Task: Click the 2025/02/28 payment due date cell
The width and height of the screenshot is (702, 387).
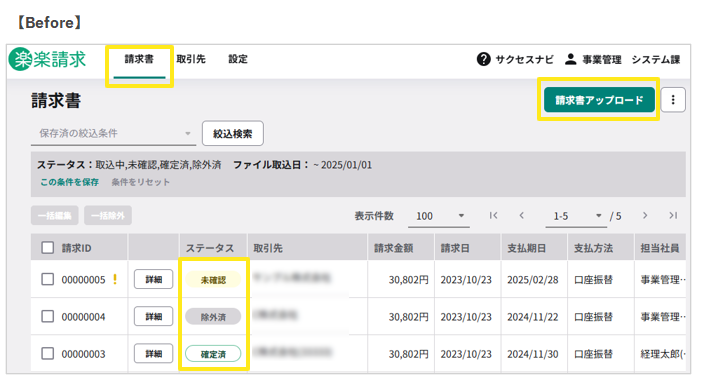Action: pyautogui.click(x=533, y=280)
